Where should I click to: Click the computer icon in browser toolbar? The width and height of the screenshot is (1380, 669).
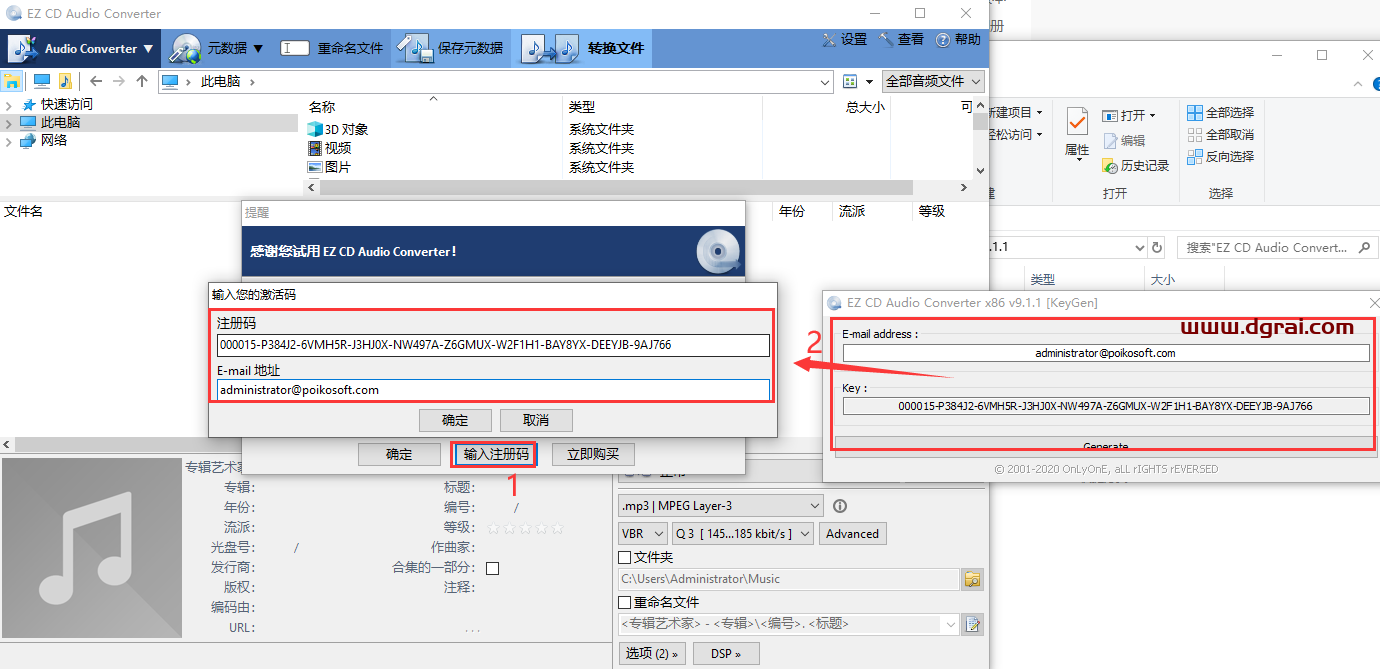click(41, 81)
